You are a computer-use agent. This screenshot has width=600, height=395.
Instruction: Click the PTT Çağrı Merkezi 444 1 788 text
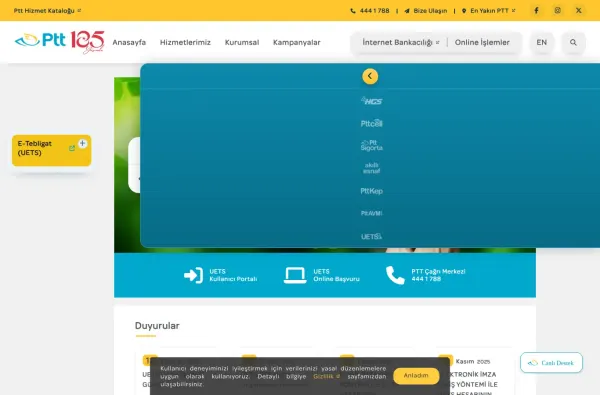(x=438, y=275)
